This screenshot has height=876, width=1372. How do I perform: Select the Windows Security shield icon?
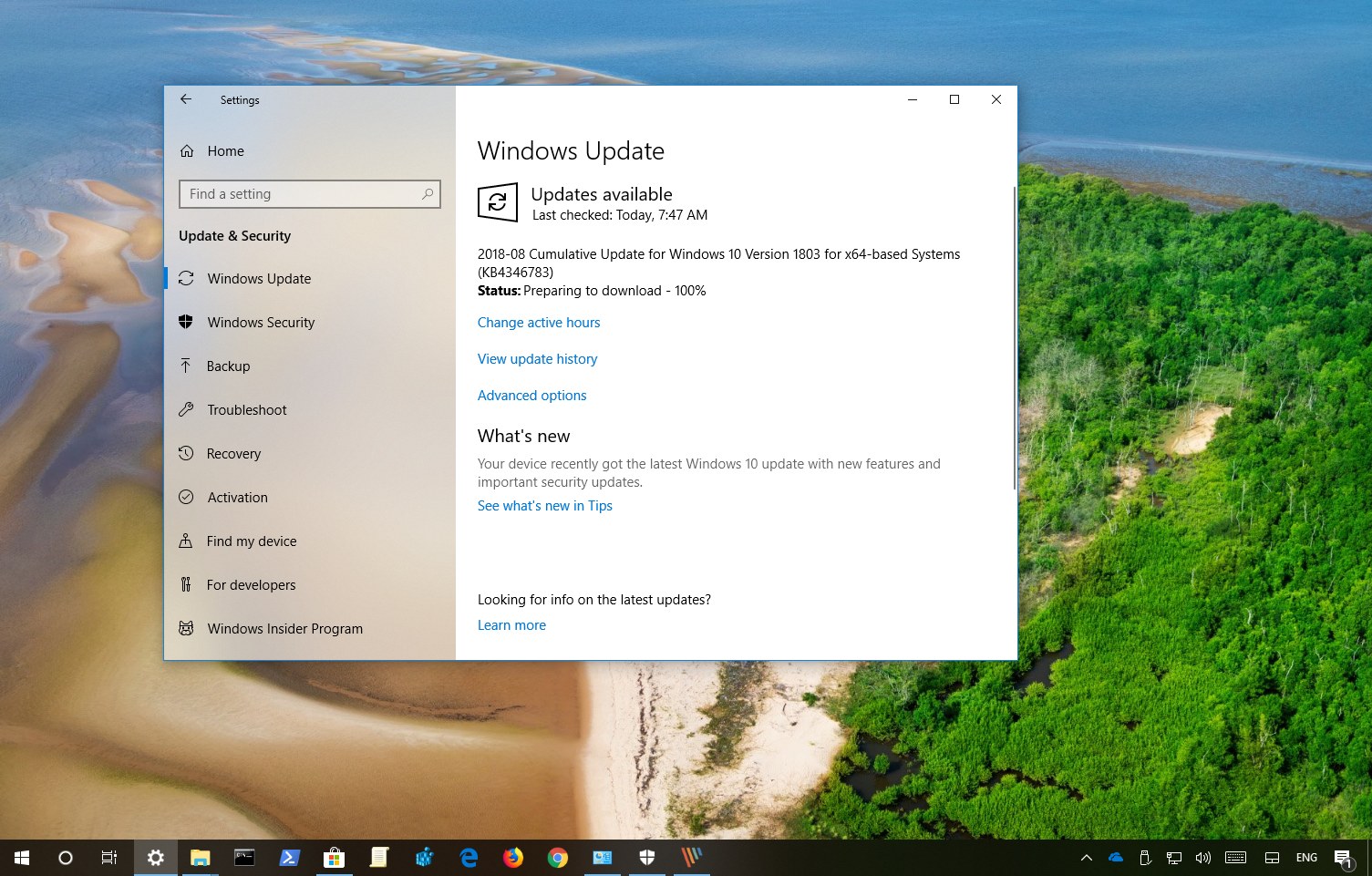click(x=186, y=322)
